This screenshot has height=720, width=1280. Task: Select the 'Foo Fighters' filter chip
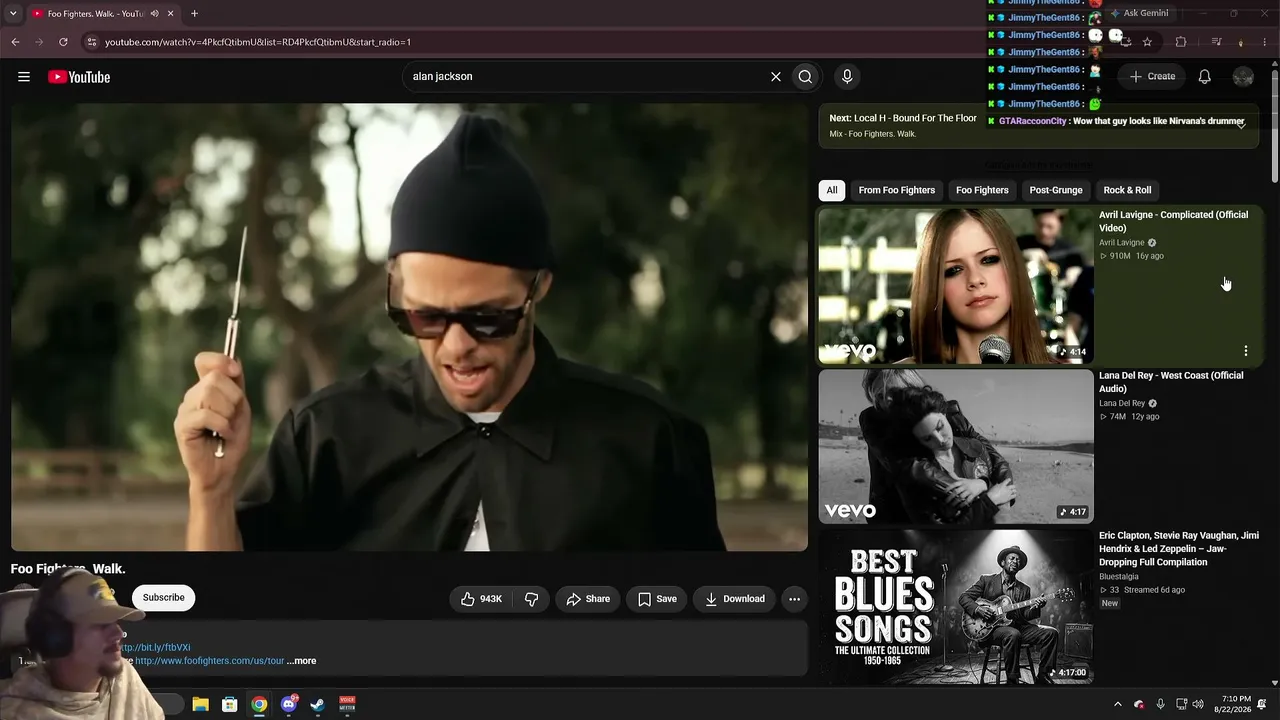982,190
